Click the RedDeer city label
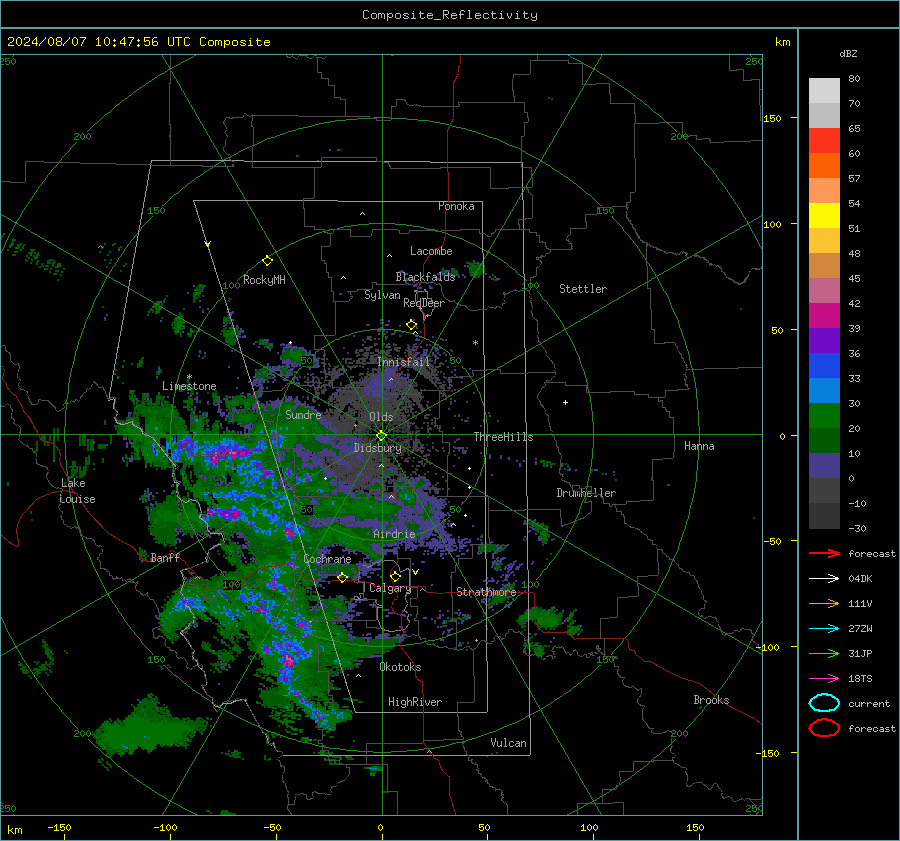Screen dimensions: 900x841 pos(424,303)
